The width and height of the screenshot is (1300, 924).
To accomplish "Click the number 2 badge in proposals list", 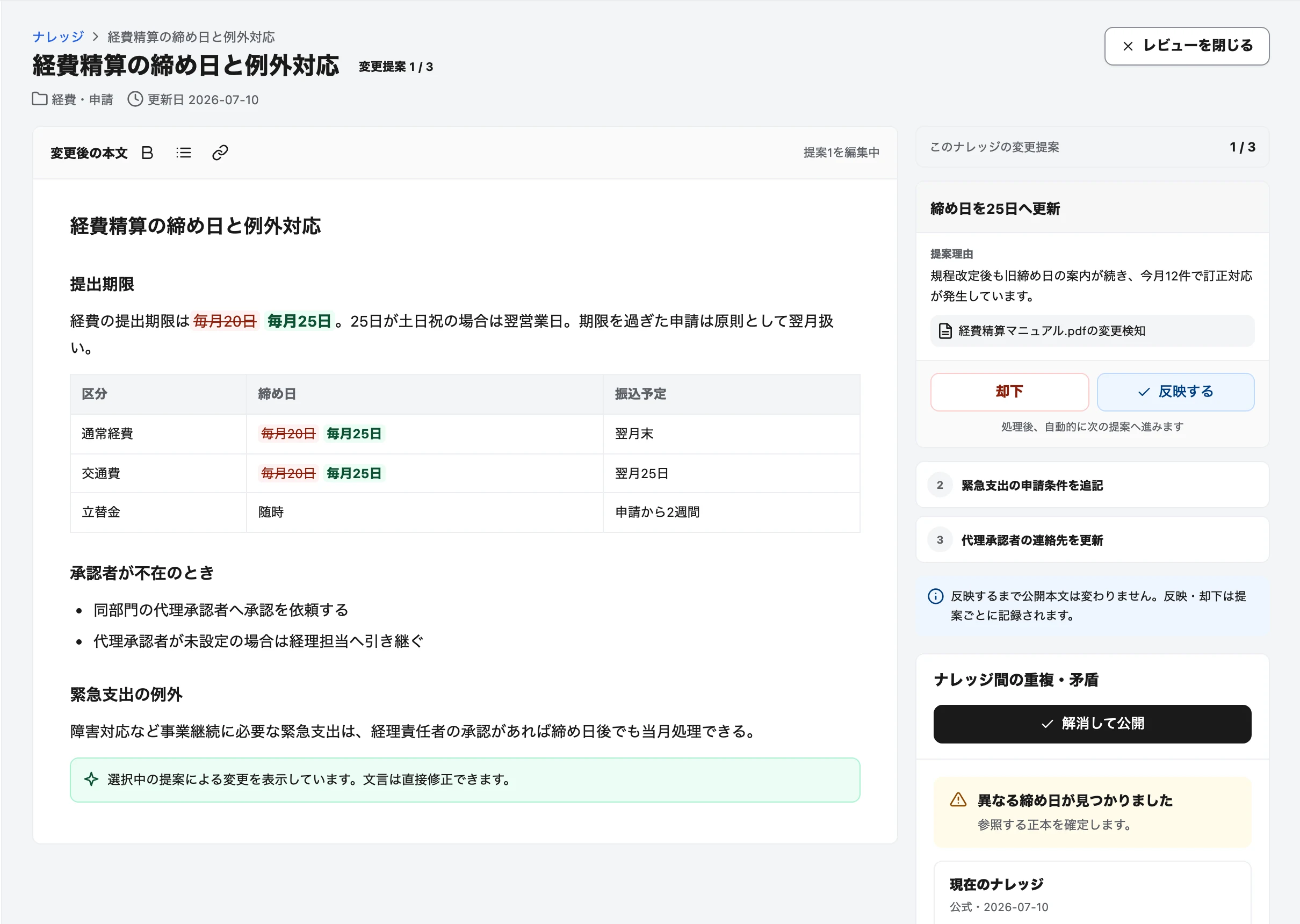I will [x=940, y=485].
